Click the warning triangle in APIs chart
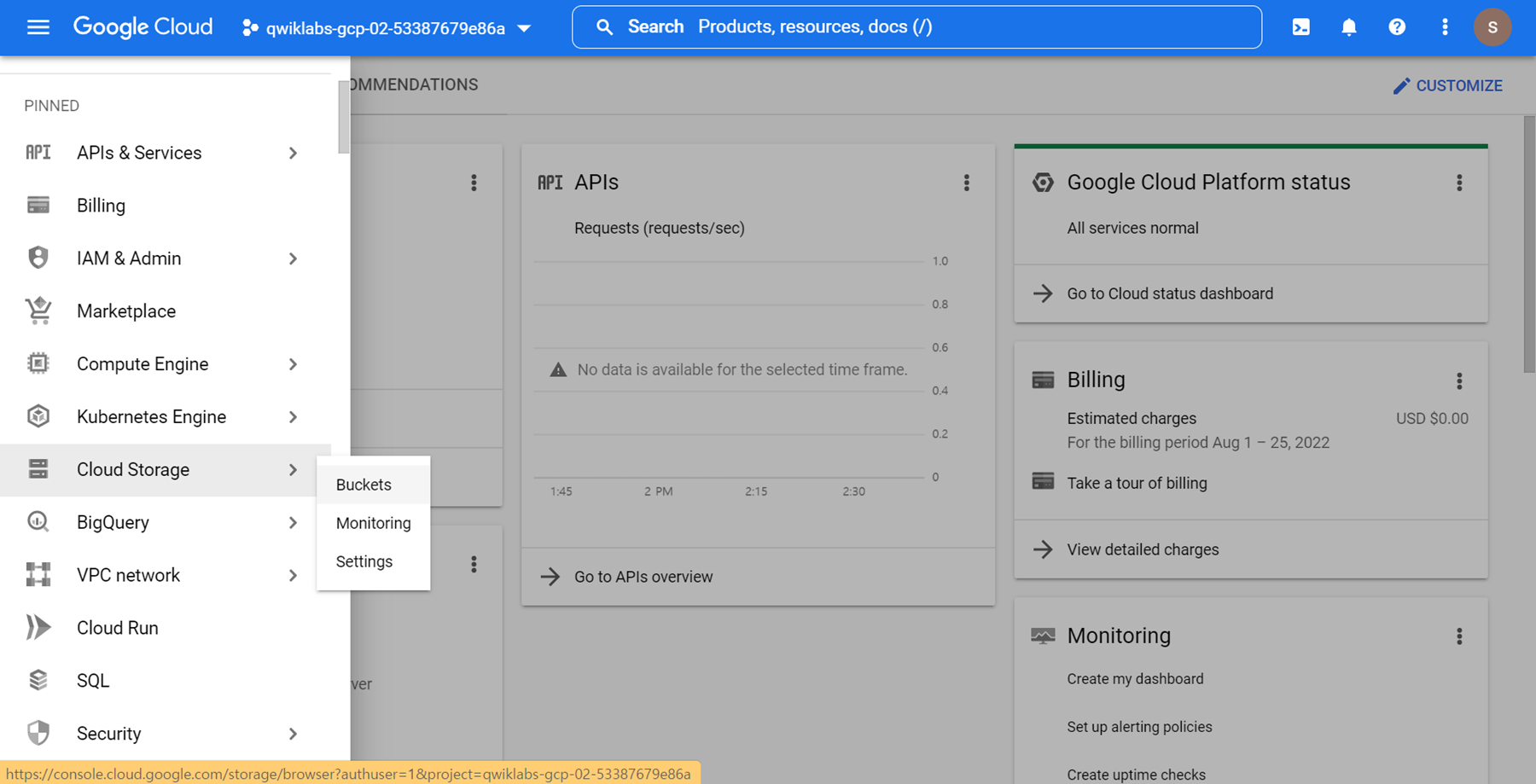1536x784 pixels. 558,369
